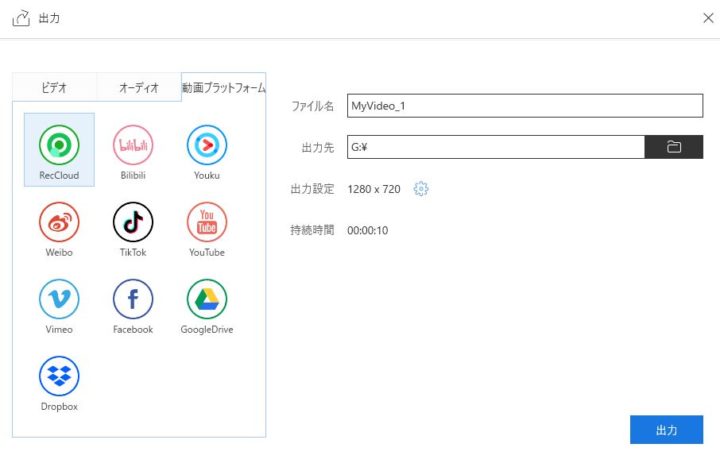The height and width of the screenshot is (463, 720).
Task: Click the 出力先 path field
Action: (495, 147)
